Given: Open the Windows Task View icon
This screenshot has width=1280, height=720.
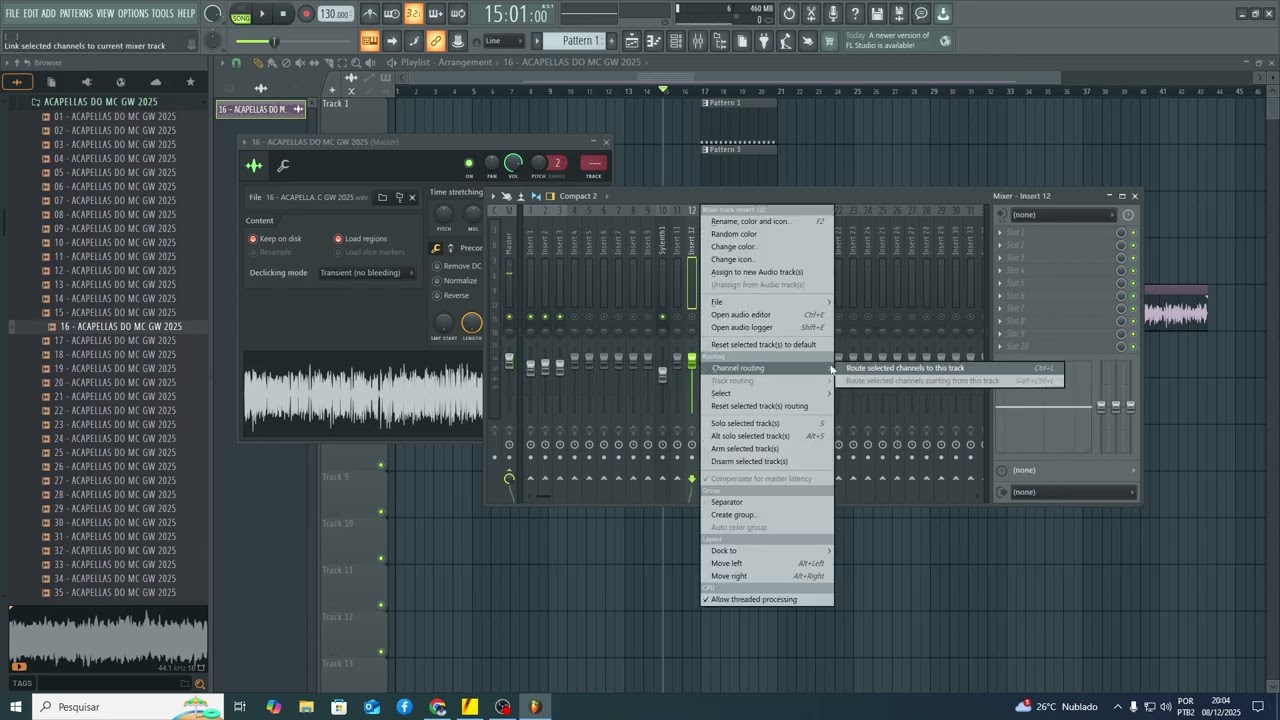Looking at the screenshot, I should tap(240, 707).
